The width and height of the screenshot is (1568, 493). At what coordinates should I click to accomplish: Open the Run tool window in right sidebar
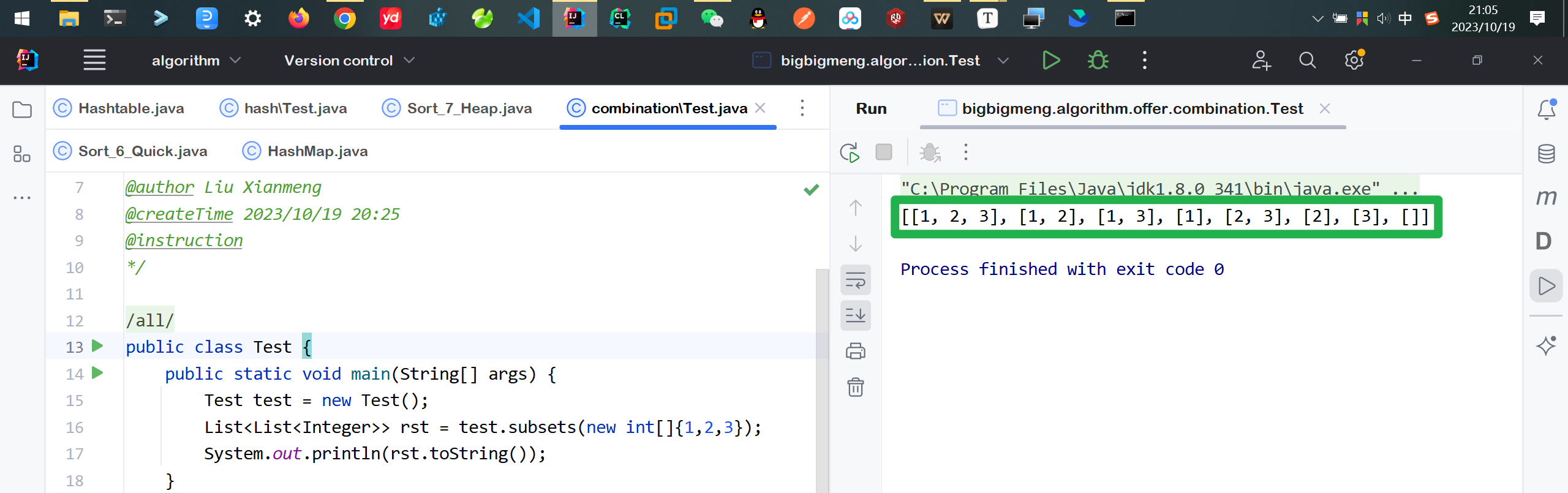point(1547,285)
